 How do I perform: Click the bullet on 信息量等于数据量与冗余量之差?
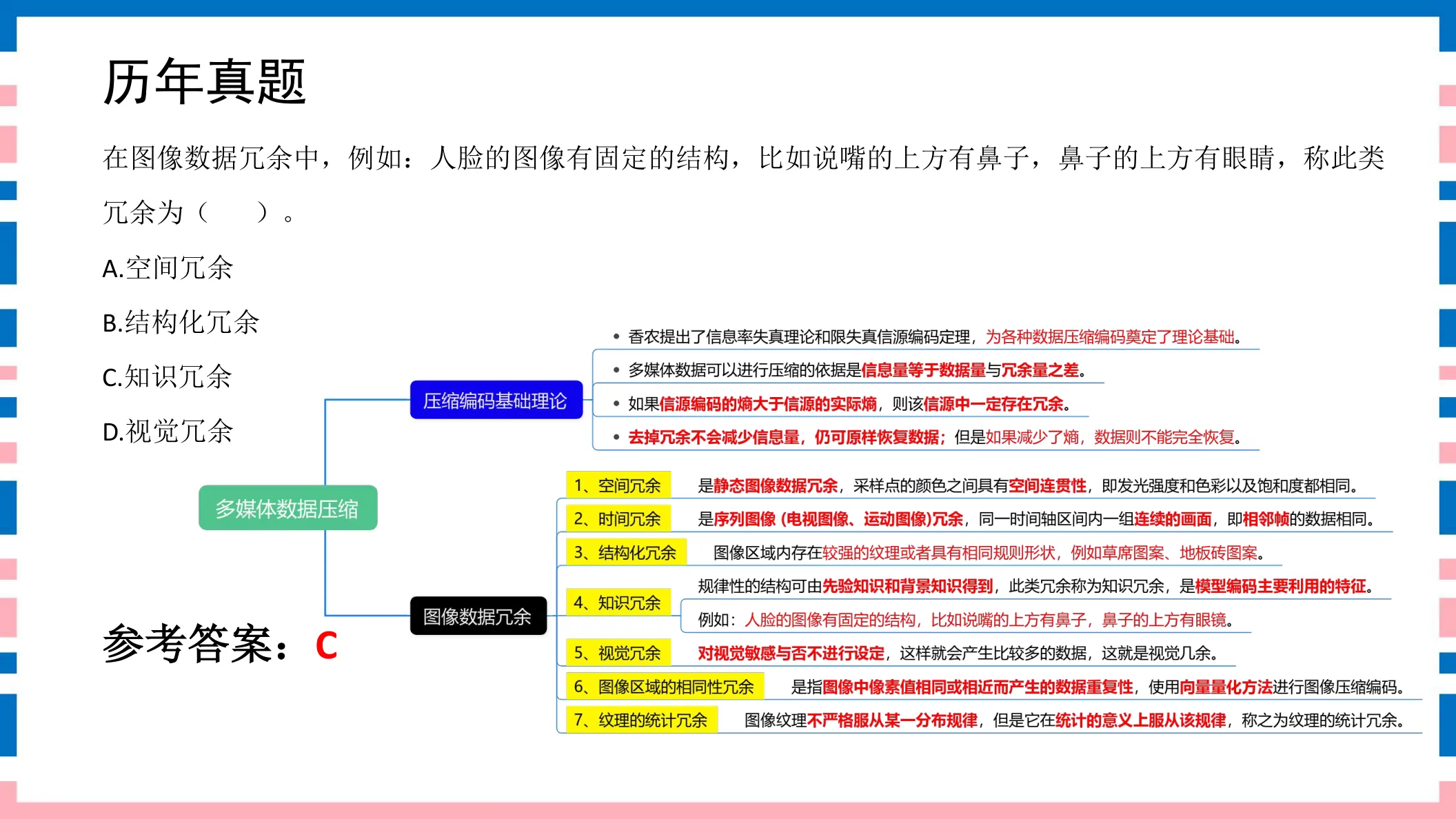click(851, 370)
